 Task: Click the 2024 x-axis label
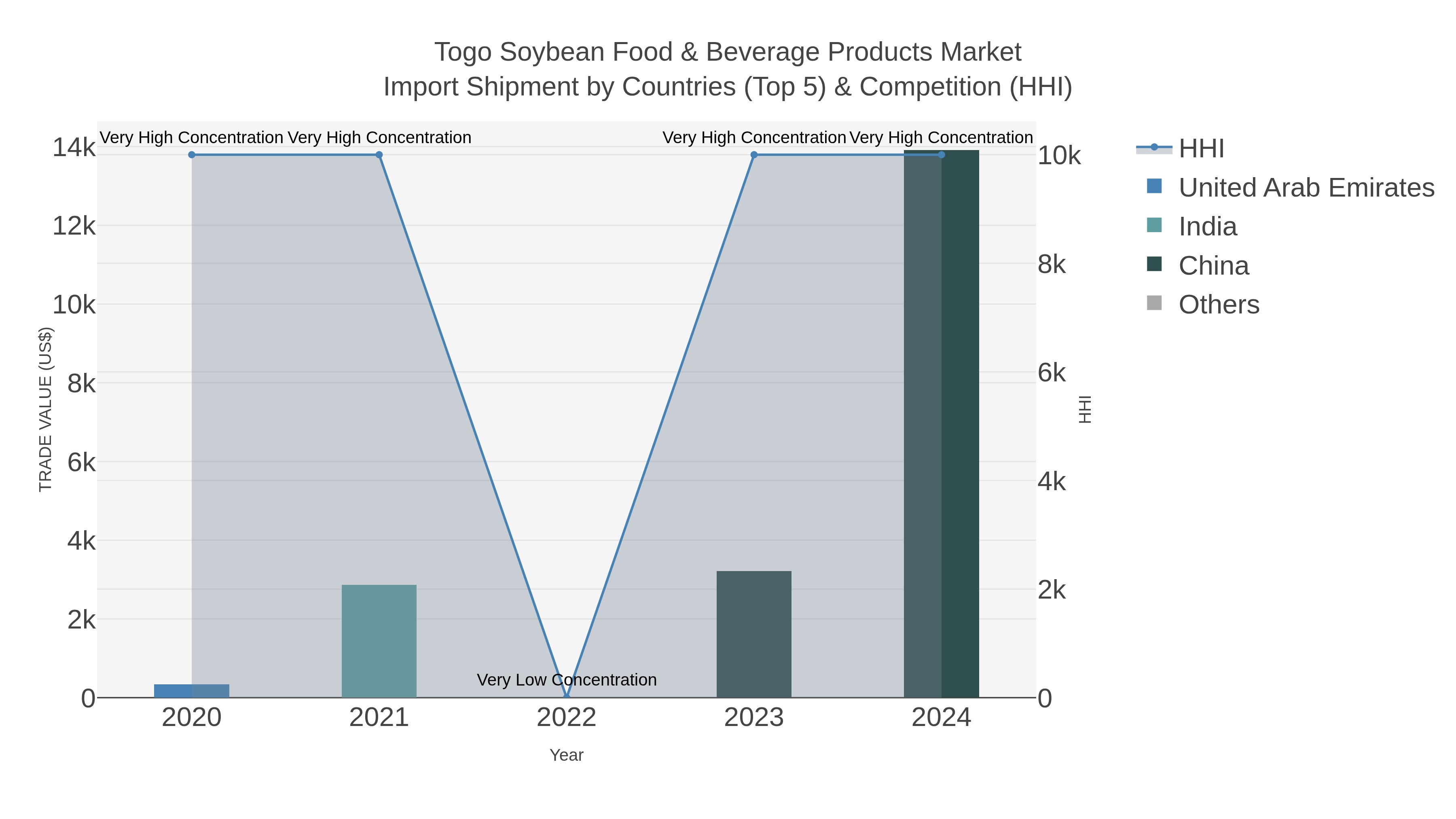(941, 718)
